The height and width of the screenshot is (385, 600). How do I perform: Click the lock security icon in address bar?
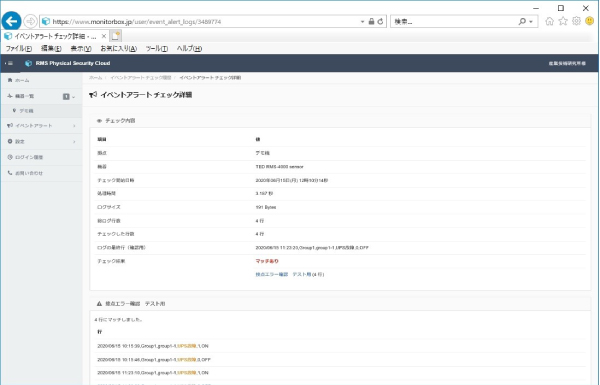(371, 21)
